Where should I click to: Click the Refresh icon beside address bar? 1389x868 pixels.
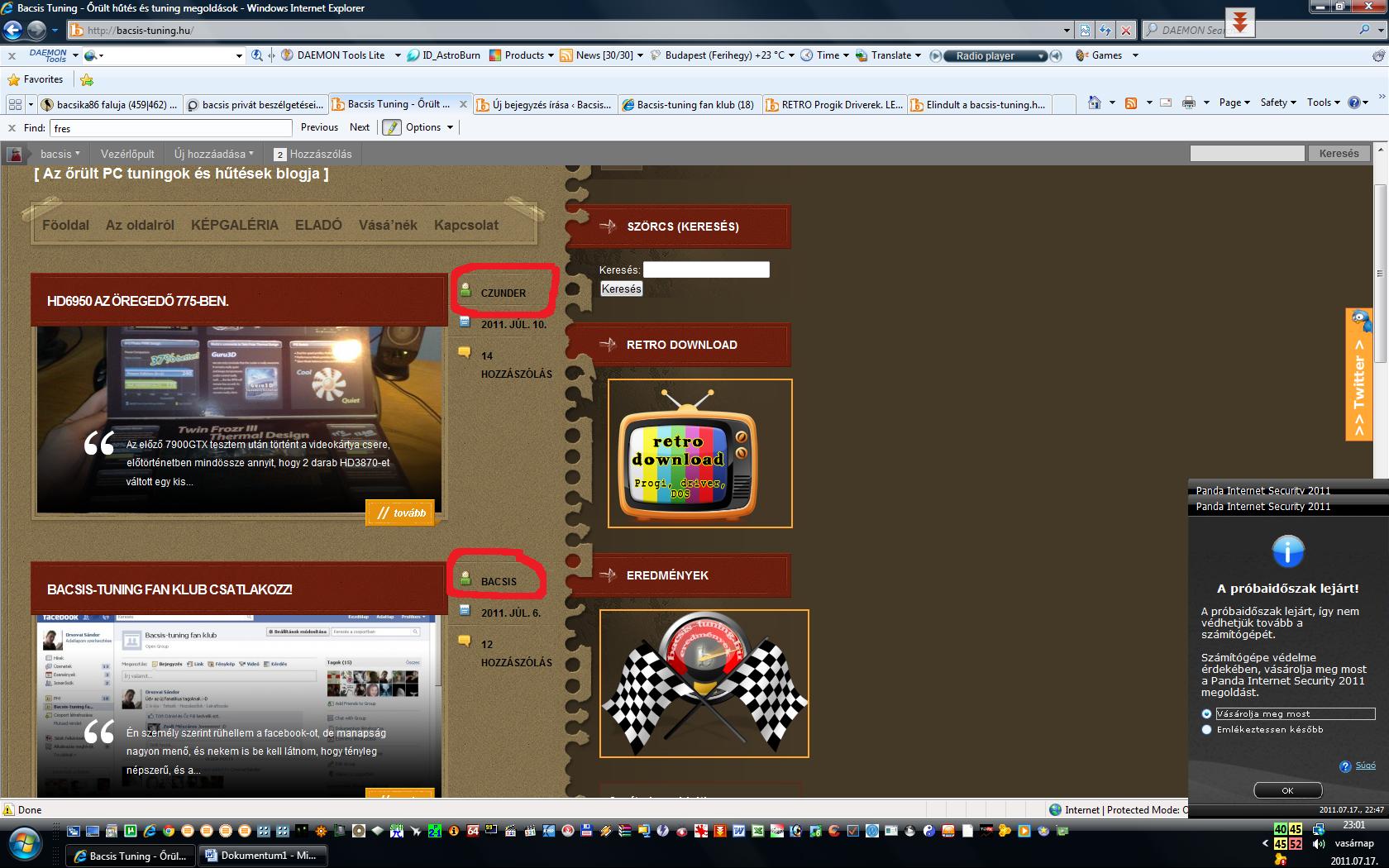pos(1105,30)
